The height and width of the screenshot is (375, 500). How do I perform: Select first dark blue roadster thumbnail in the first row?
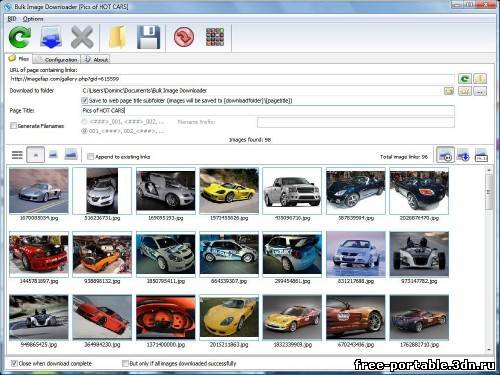[x=356, y=191]
